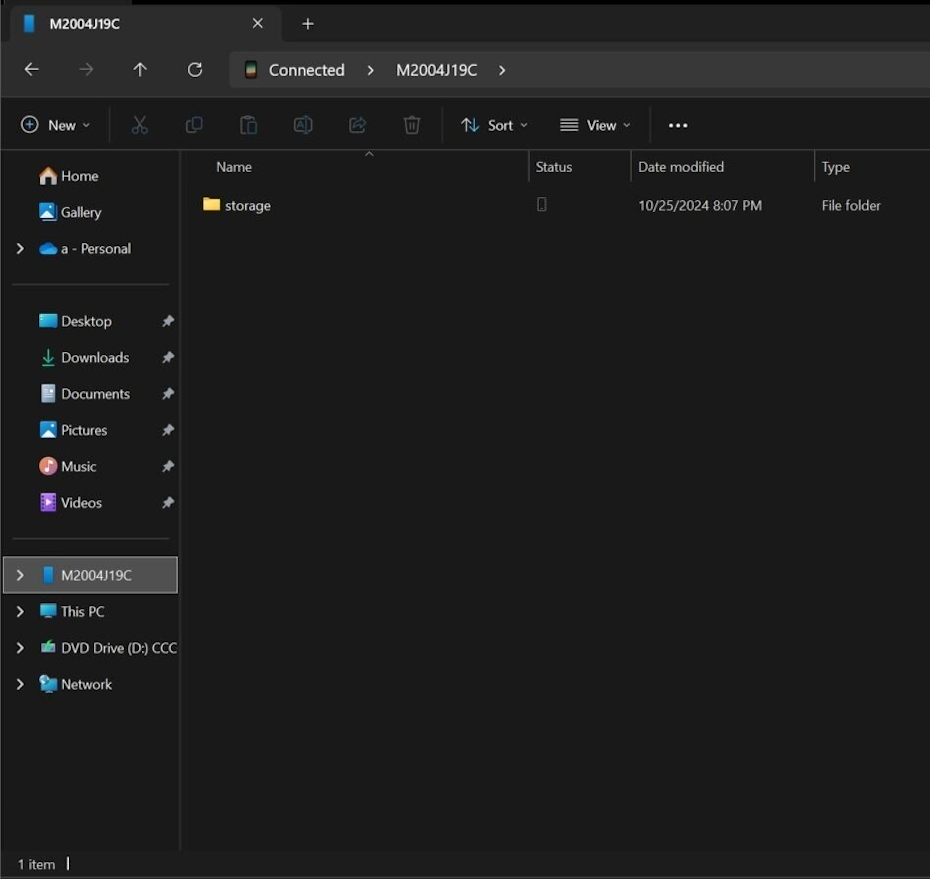The image size is (930, 879).
Task: Click the Copy icon in toolbar
Action: (194, 125)
